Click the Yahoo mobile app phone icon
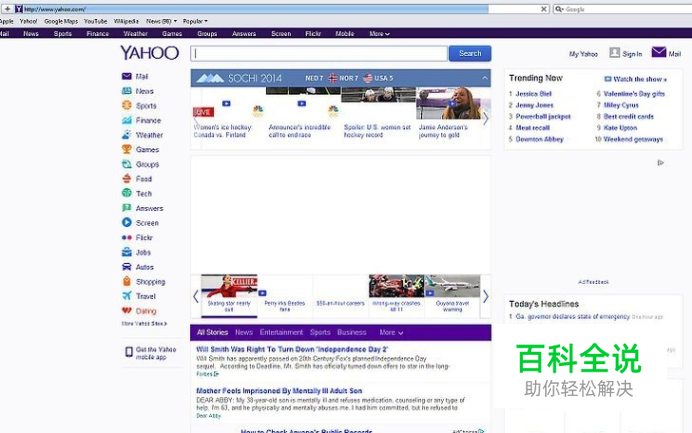Viewport: 692px width, 433px height. click(129, 352)
